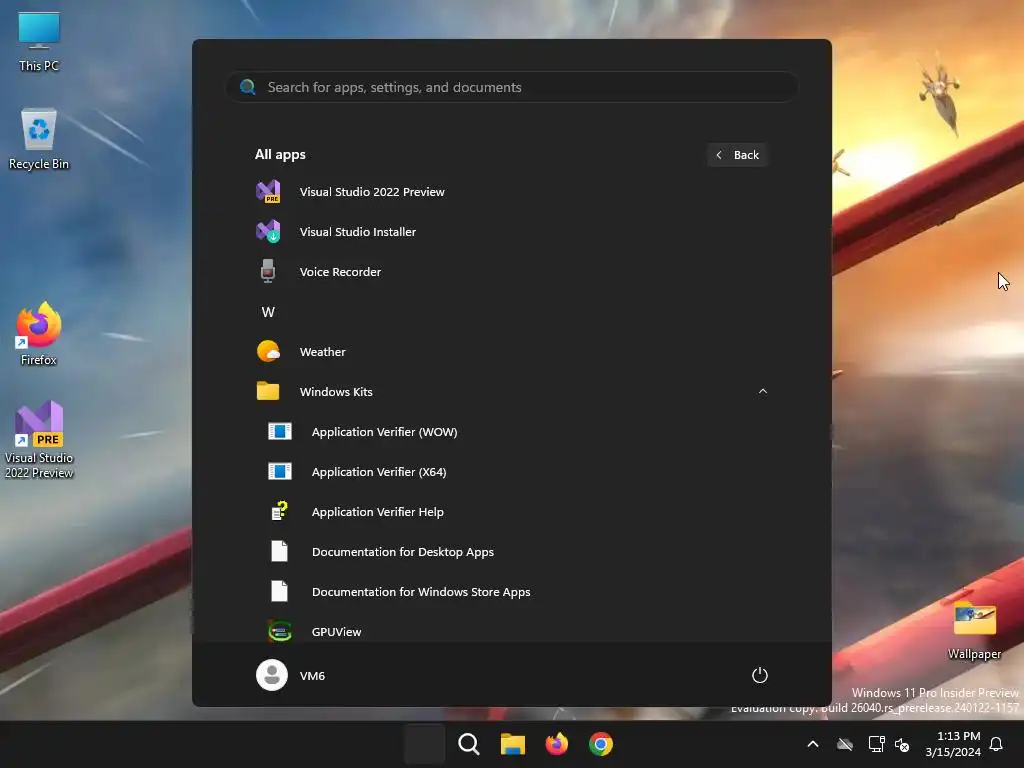
Task: Open the Wallpaper folder on desktop
Action: (974, 630)
